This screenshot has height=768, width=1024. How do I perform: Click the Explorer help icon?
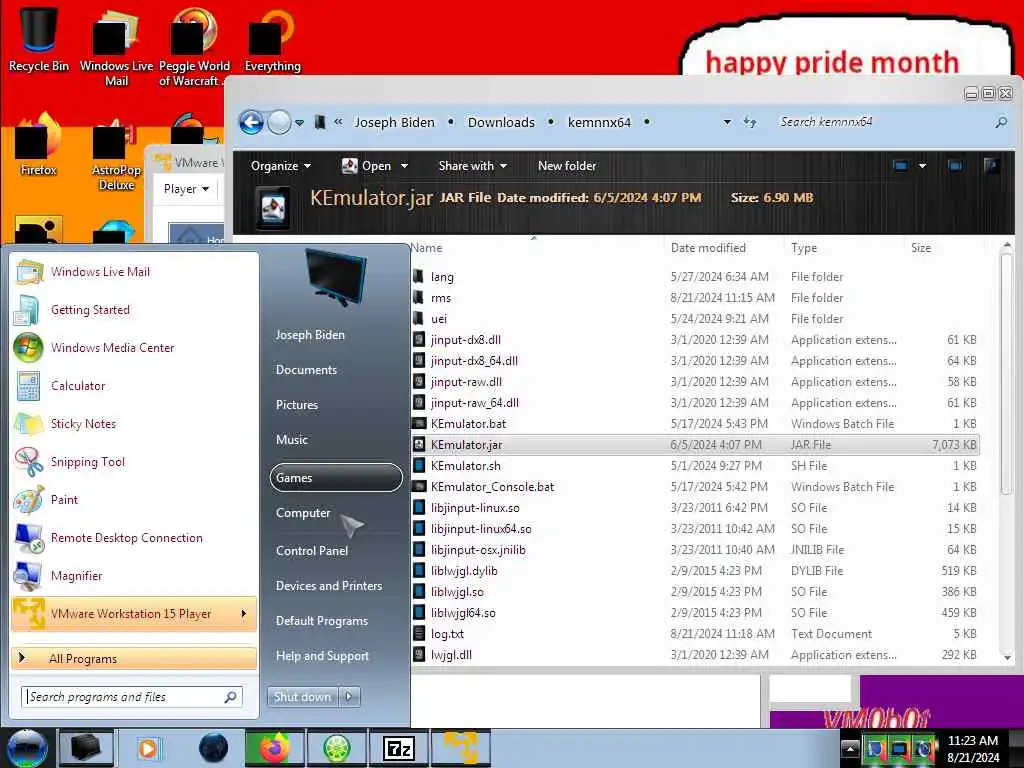coord(991,166)
